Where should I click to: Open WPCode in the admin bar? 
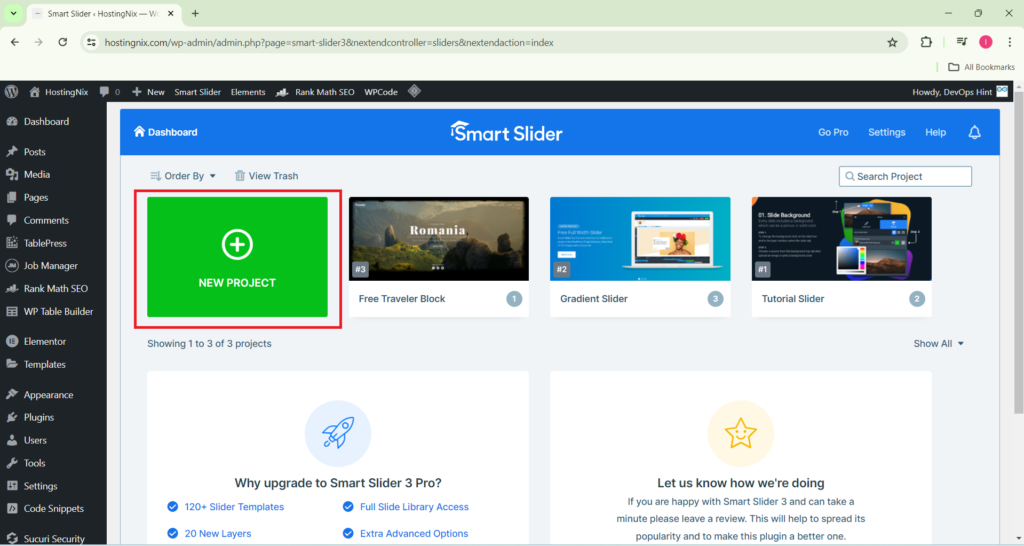tap(381, 92)
